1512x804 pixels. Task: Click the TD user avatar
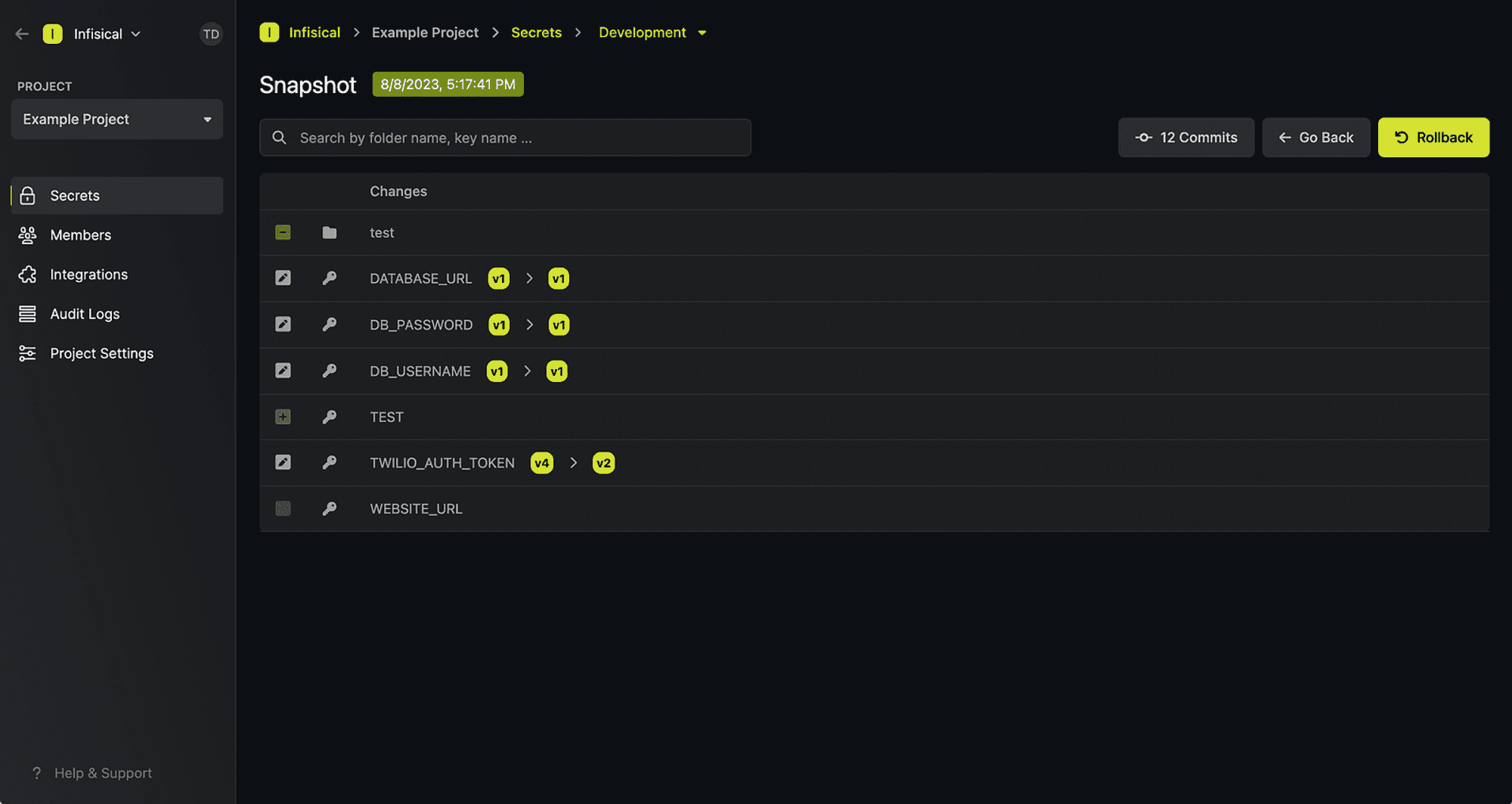pos(211,34)
